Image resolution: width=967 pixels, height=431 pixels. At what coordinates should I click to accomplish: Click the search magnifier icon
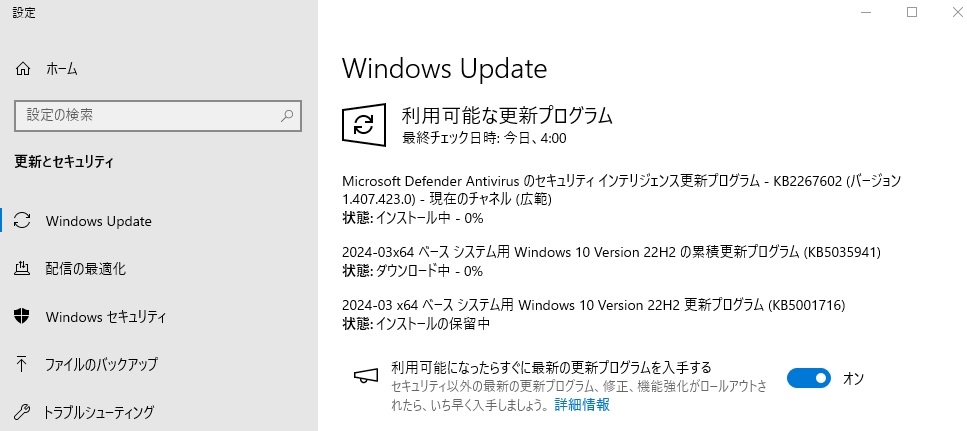287,116
